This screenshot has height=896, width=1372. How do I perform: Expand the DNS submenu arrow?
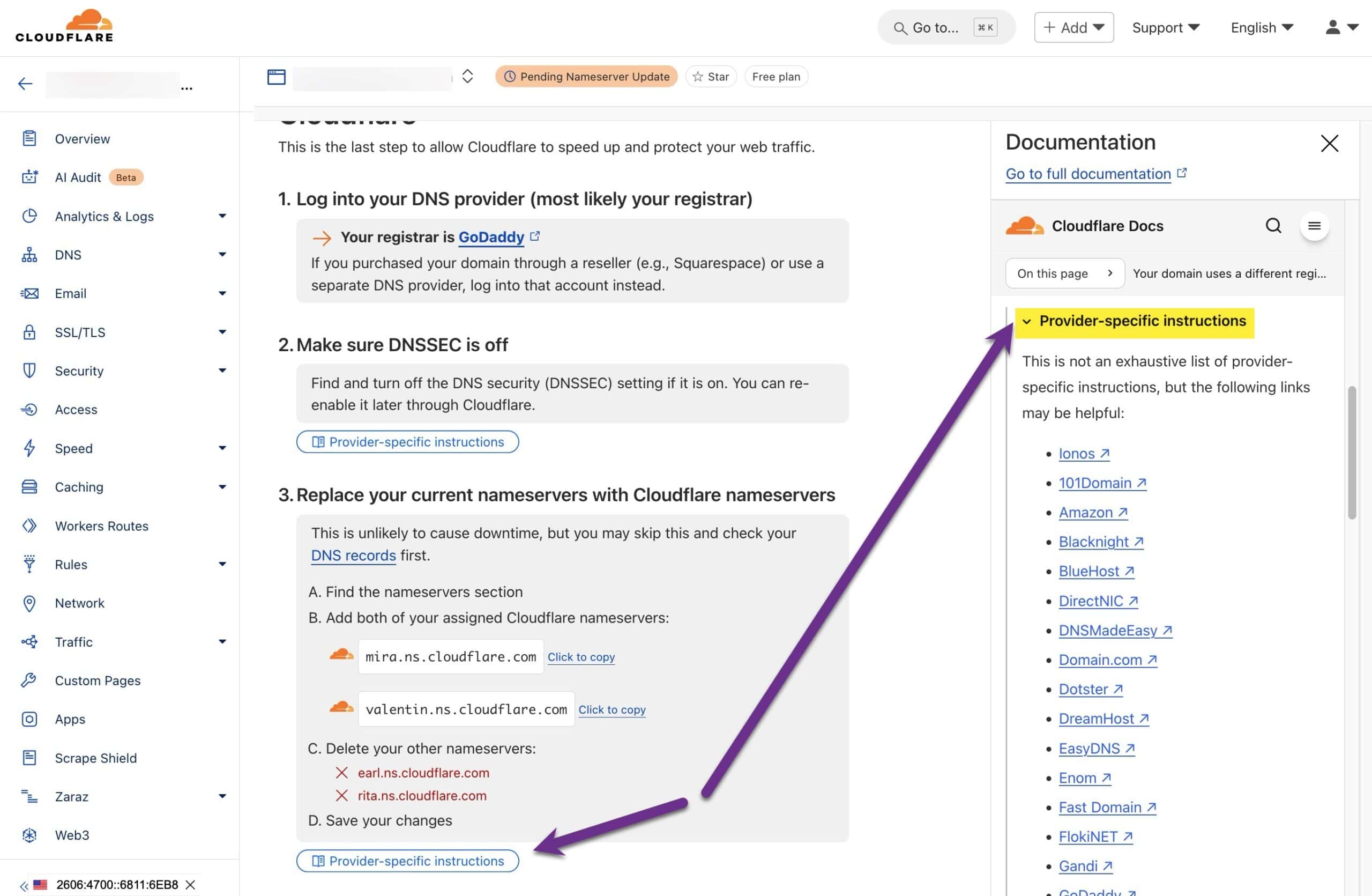point(222,255)
